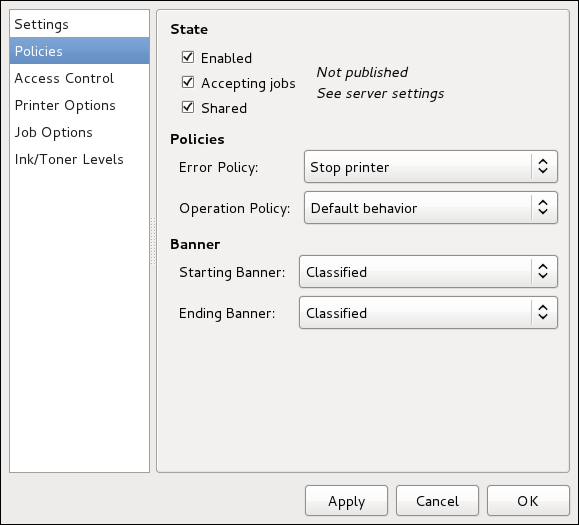Viewport: 579px width, 525px height.
Task: View Ink/Toner Levels section
Action: pyautogui.click(x=79, y=159)
